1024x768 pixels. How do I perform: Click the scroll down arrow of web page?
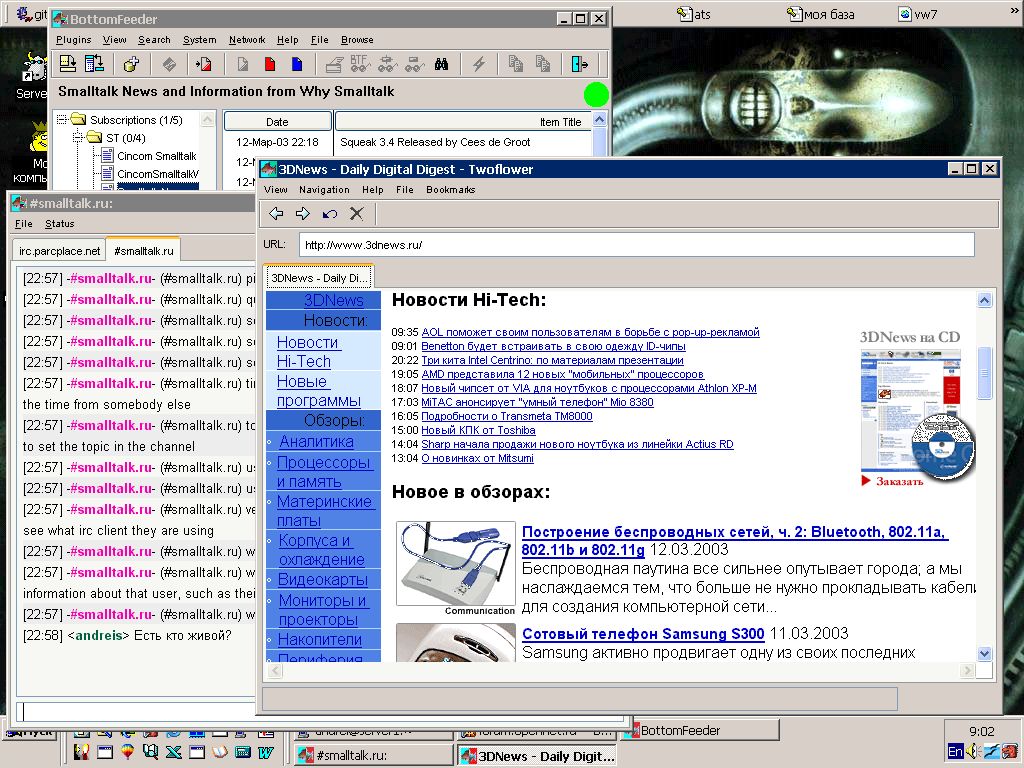[984, 653]
